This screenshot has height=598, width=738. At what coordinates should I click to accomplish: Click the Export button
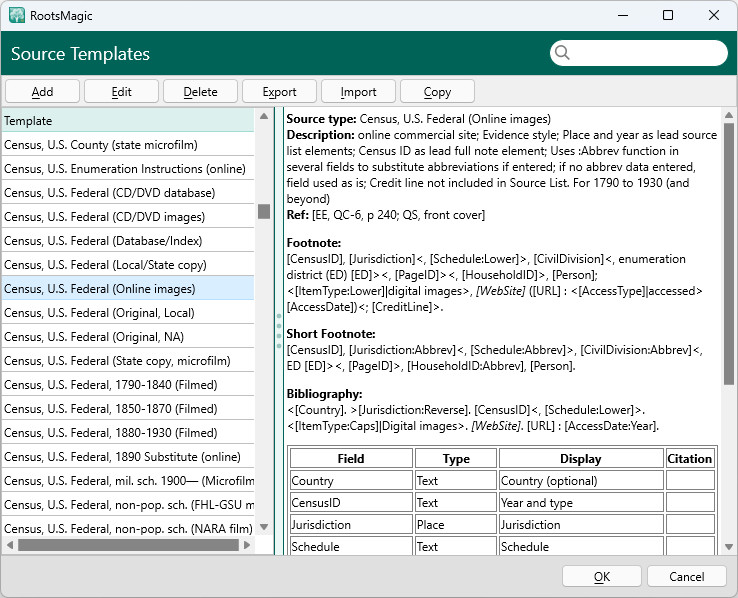pos(280,91)
